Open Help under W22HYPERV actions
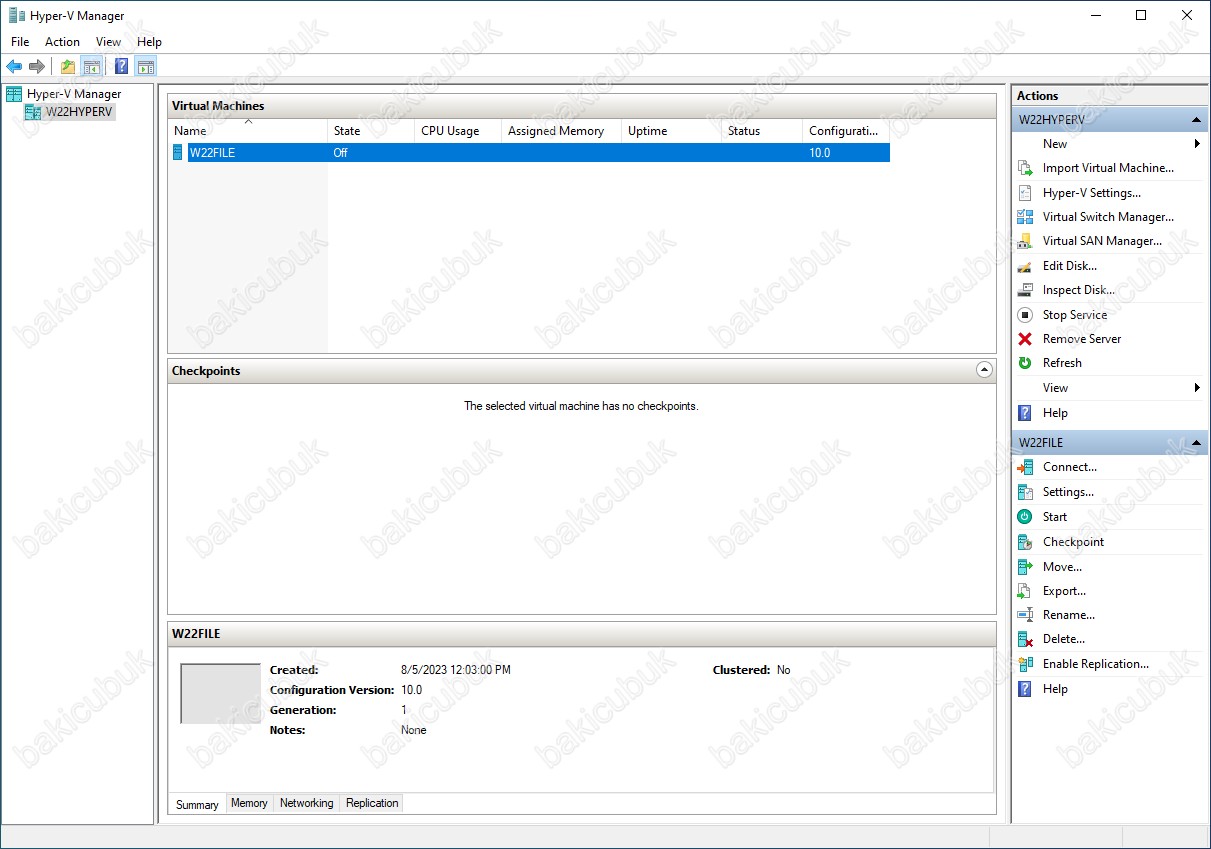This screenshot has height=849, width=1211. click(1055, 413)
